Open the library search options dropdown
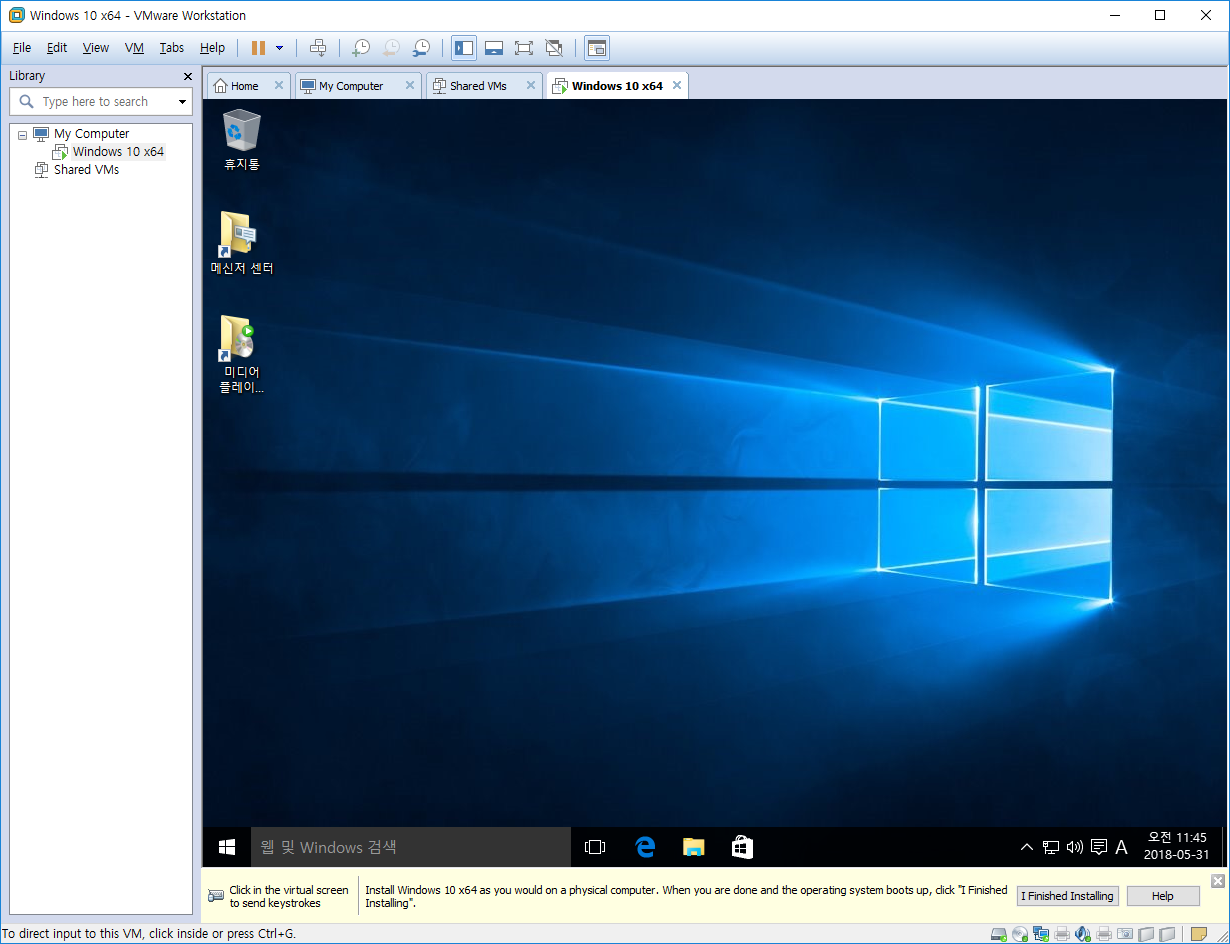1230x944 pixels. click(x=182, y=102)
